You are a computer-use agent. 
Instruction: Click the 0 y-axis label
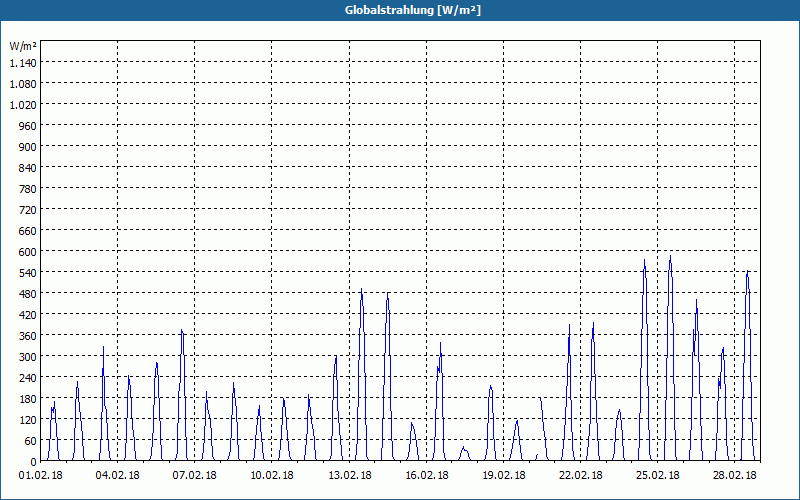(34, 462)
